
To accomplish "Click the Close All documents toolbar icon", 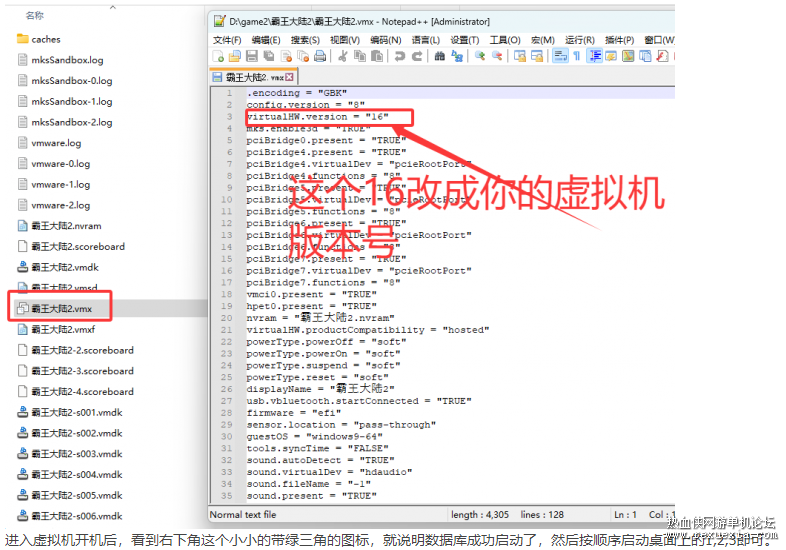I will tap(303, 56).
